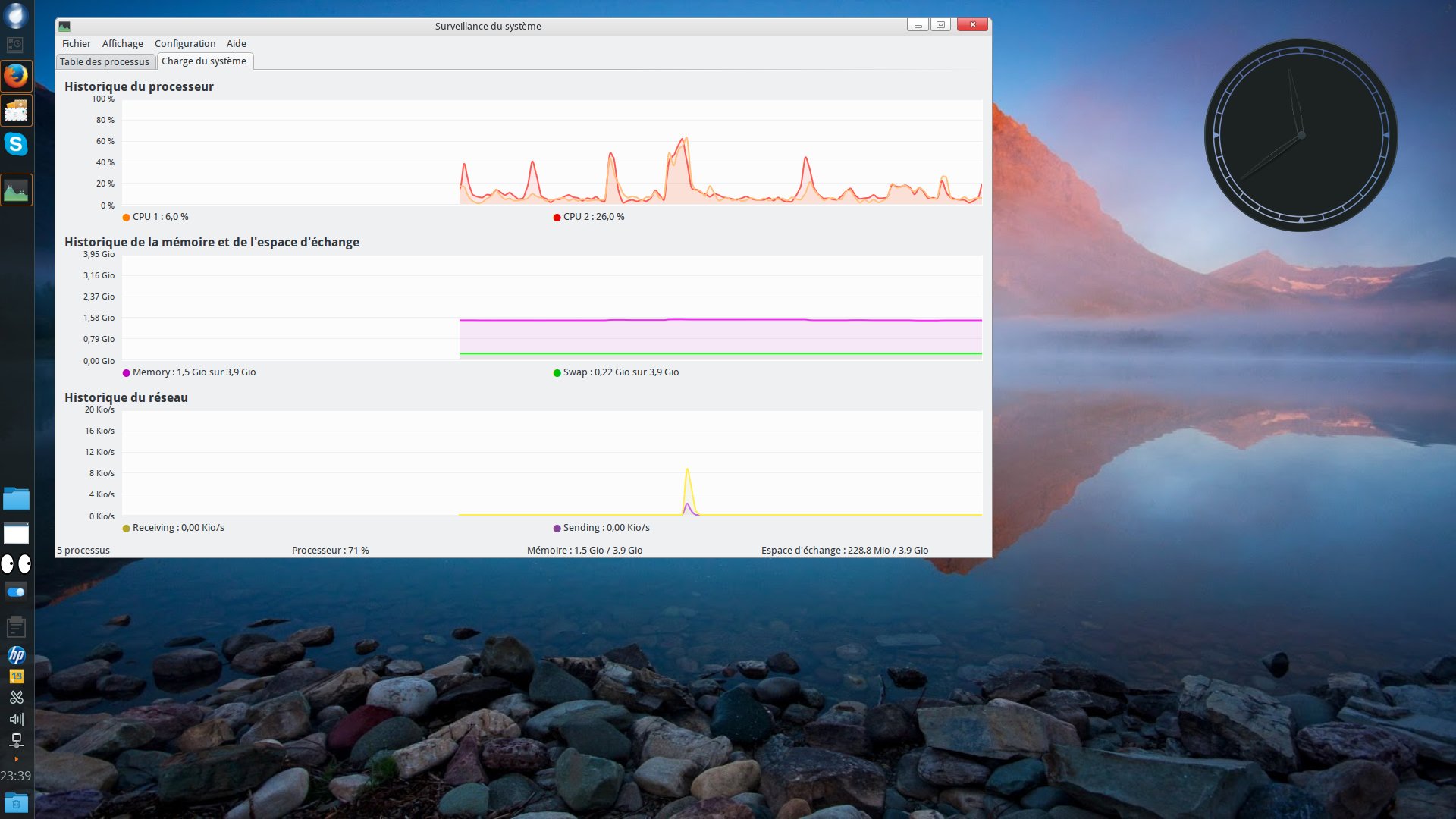Click the 23:39 digital clock

[16, 776]
